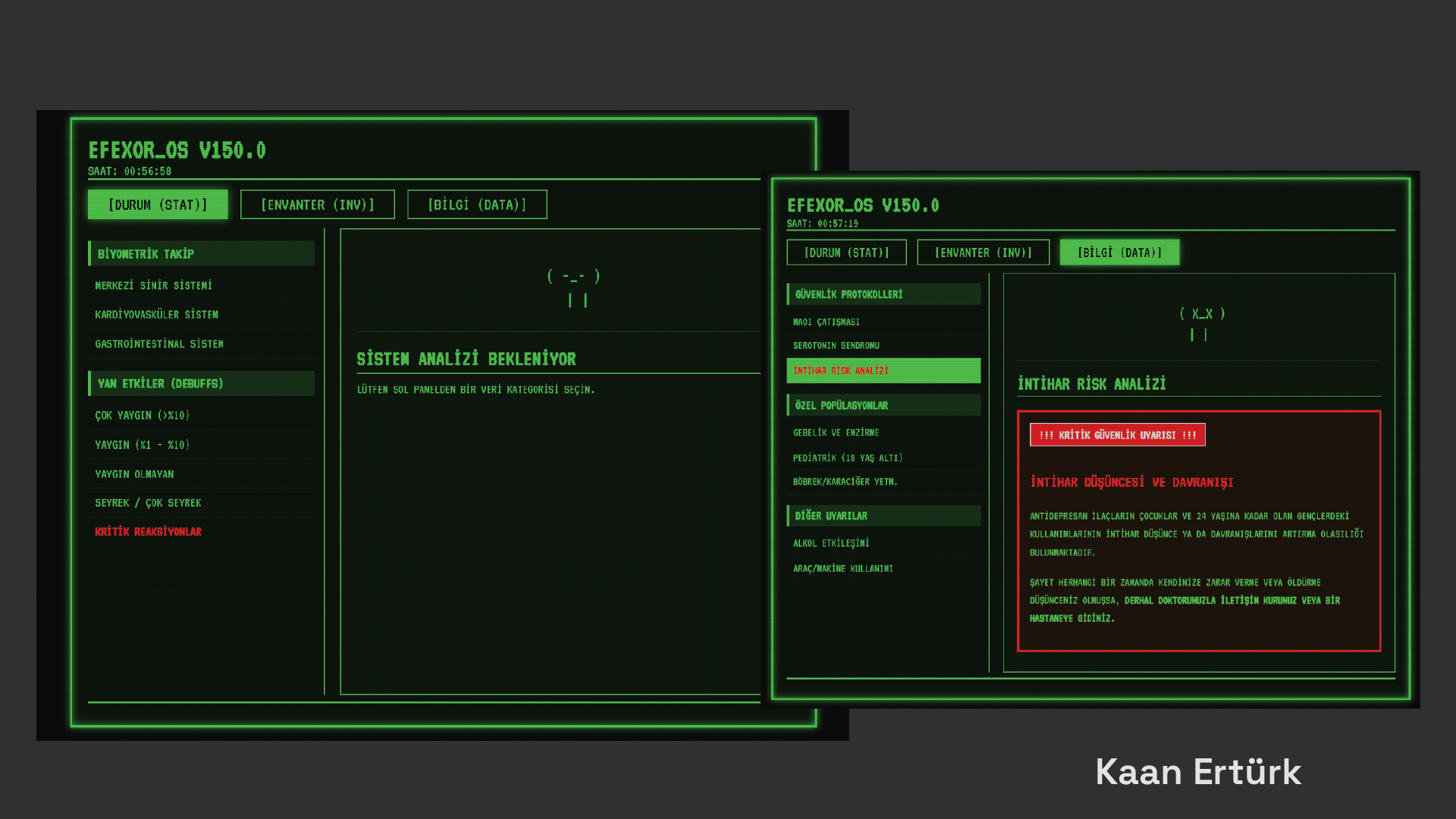Click Güvenlik Protokolleri section header
The image size is (1456, 819).
[x=883, y=294]
